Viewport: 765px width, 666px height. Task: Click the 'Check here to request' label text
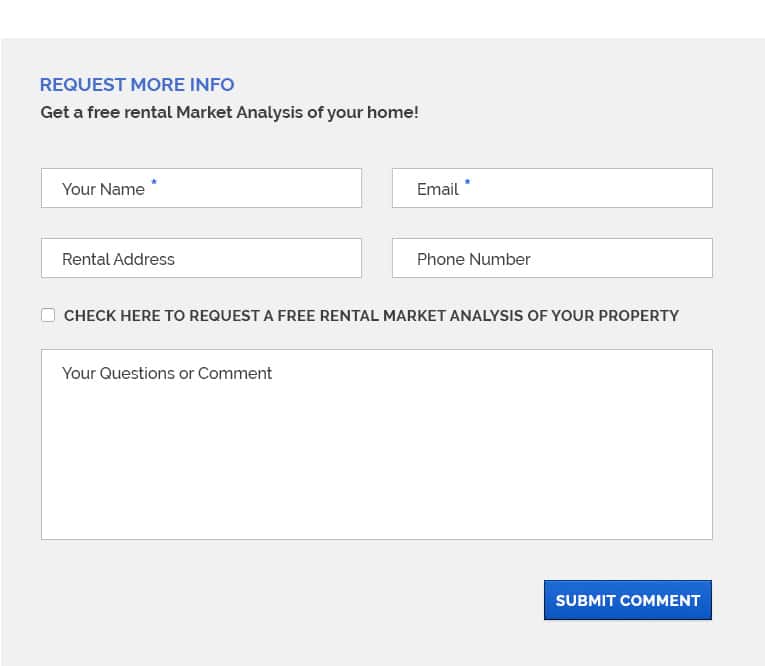tap(371, 316)
